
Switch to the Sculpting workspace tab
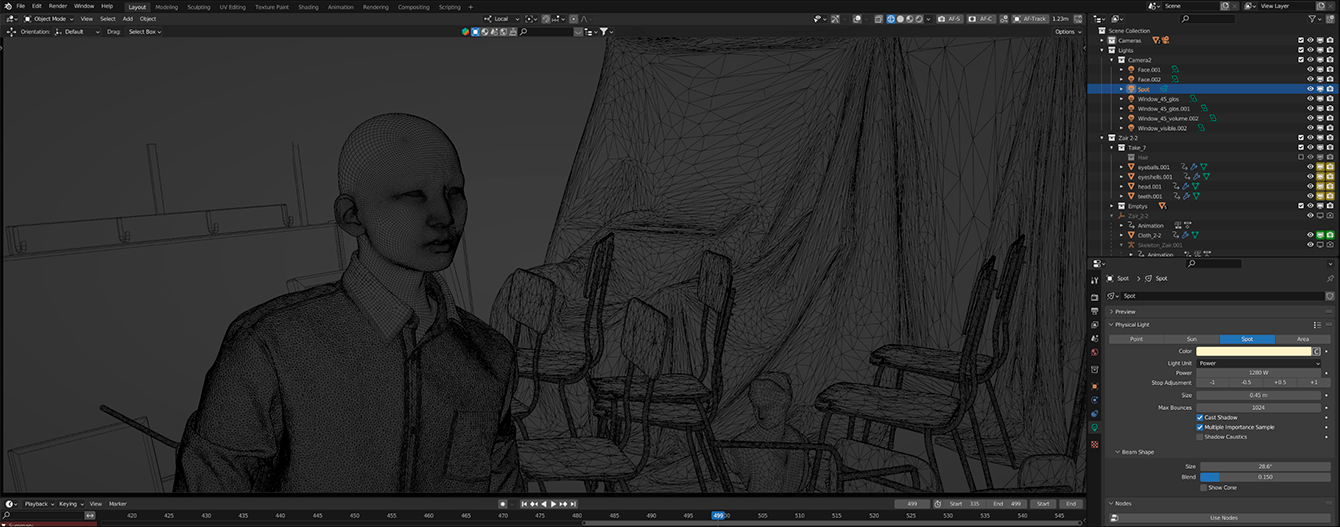coord(198,7)
